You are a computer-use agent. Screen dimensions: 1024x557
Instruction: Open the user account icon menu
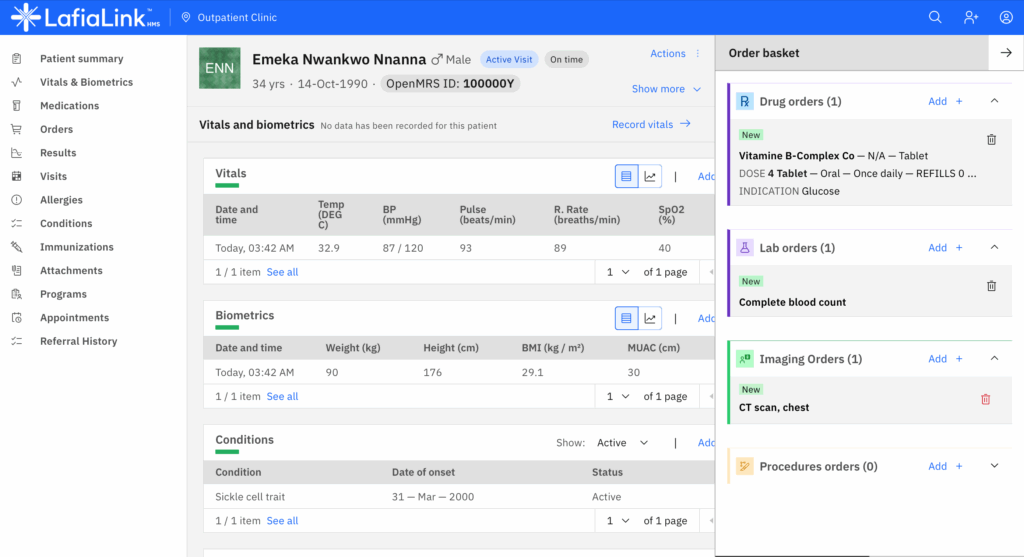[1005, 17]
